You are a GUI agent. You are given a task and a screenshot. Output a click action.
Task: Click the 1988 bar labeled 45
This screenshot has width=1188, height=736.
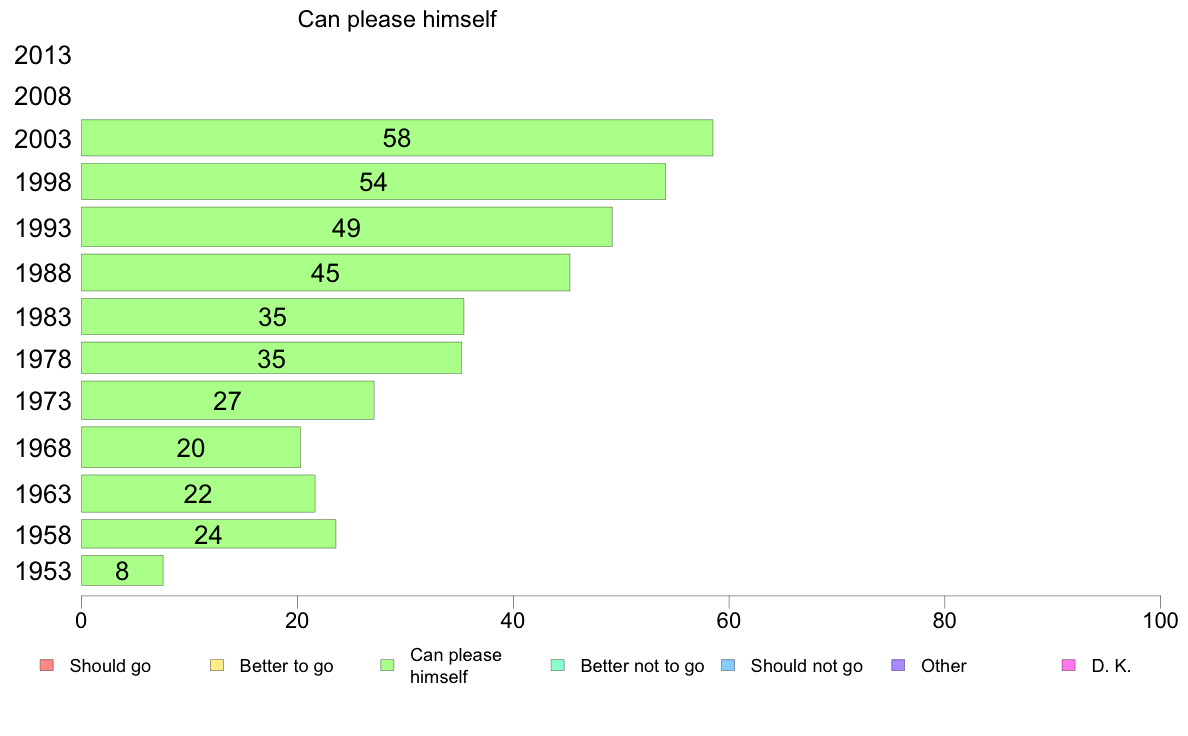(325, 273)
